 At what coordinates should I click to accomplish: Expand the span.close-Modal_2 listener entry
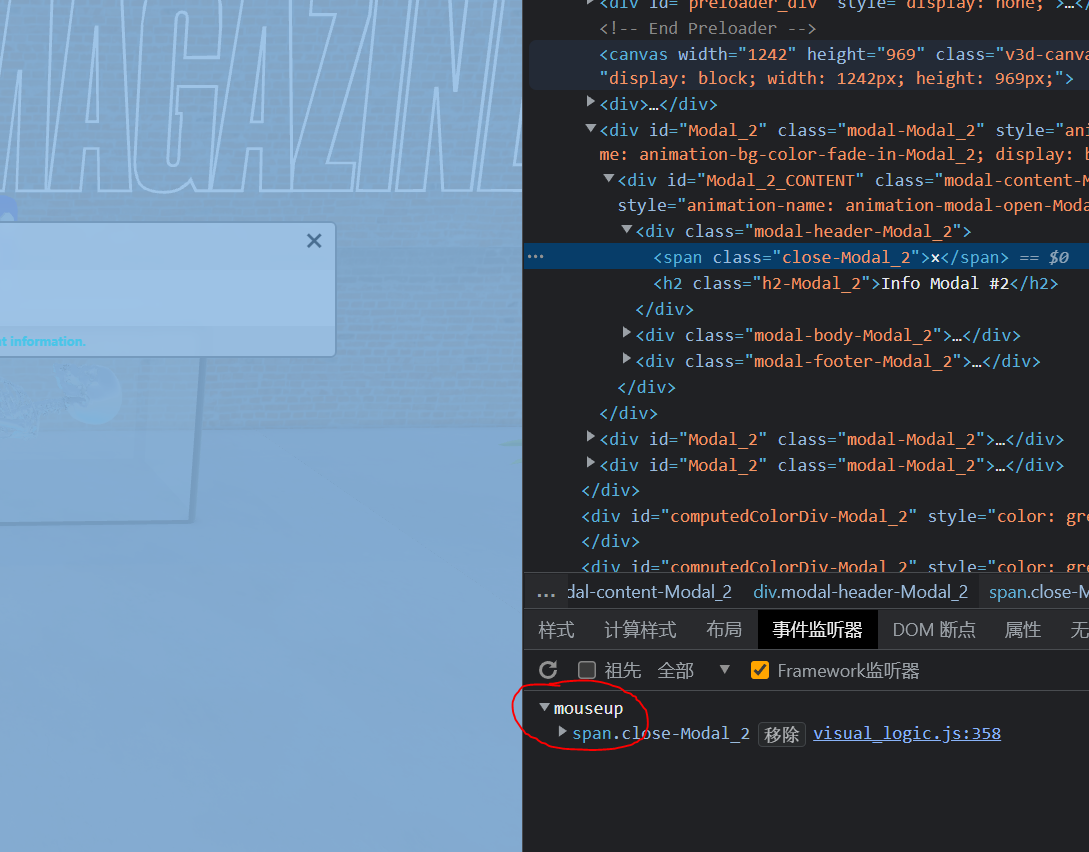(563, 732)
